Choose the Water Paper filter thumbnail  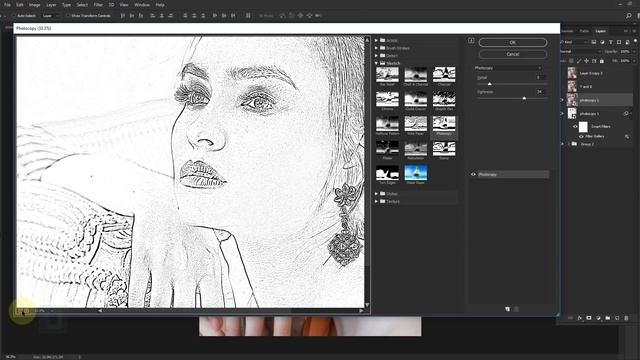(416, 173)
